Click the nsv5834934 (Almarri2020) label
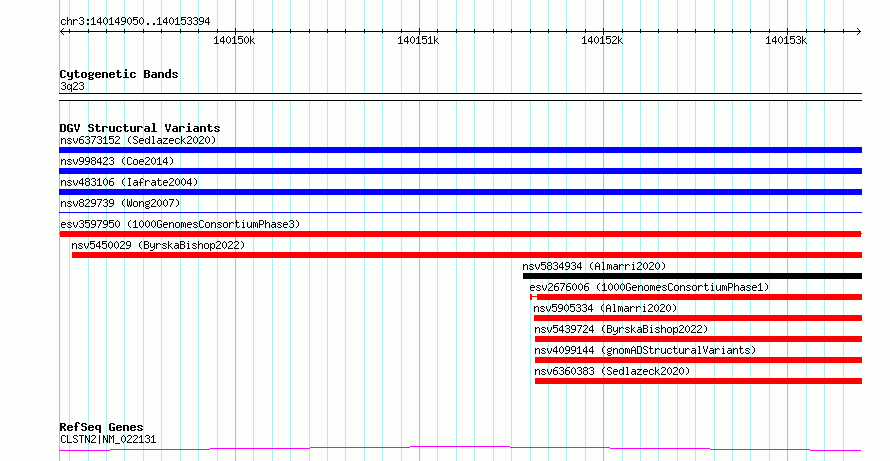This screenshot has width=890, height=461. (594, 266)
